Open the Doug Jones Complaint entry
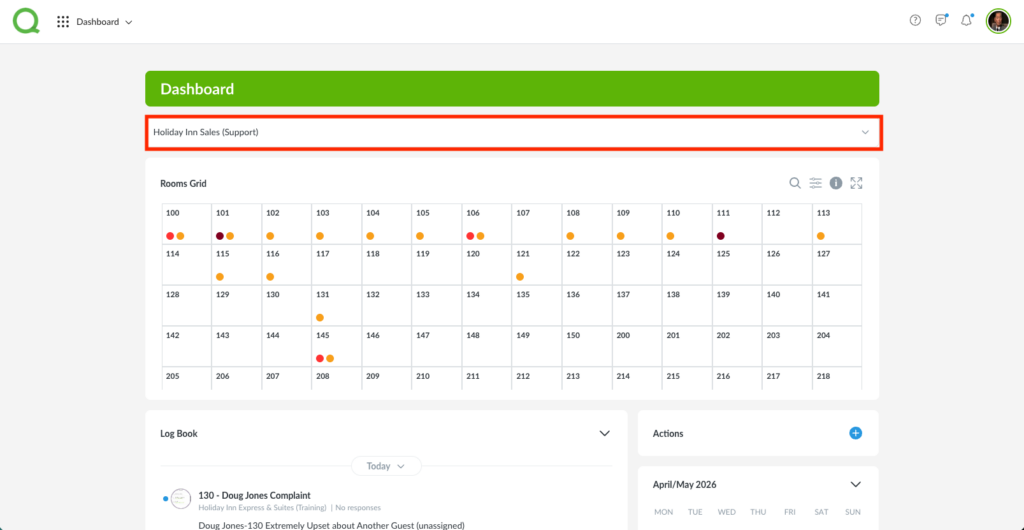 tap(254, 495)
